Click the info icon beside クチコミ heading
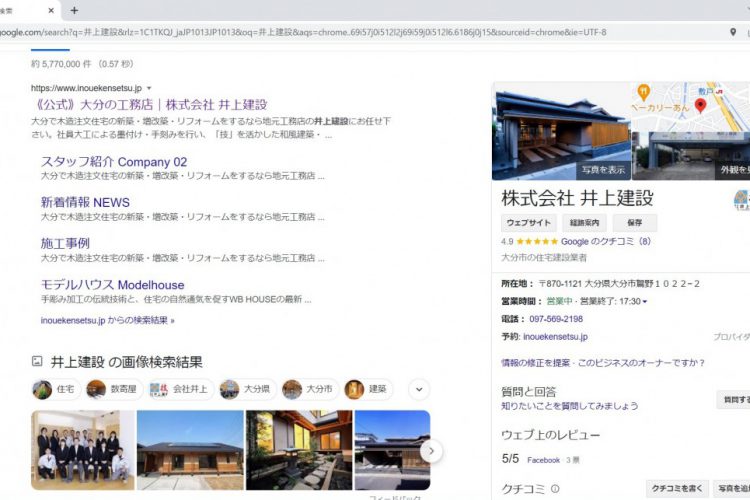This screenshot has height=500, width=750. (x=555, y=489)
